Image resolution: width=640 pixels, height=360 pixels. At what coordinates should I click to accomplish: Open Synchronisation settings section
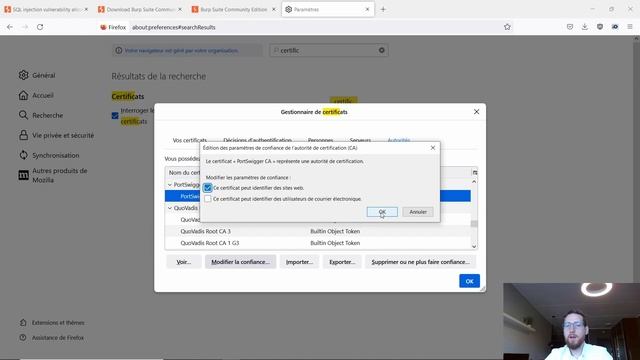[49, 155]
